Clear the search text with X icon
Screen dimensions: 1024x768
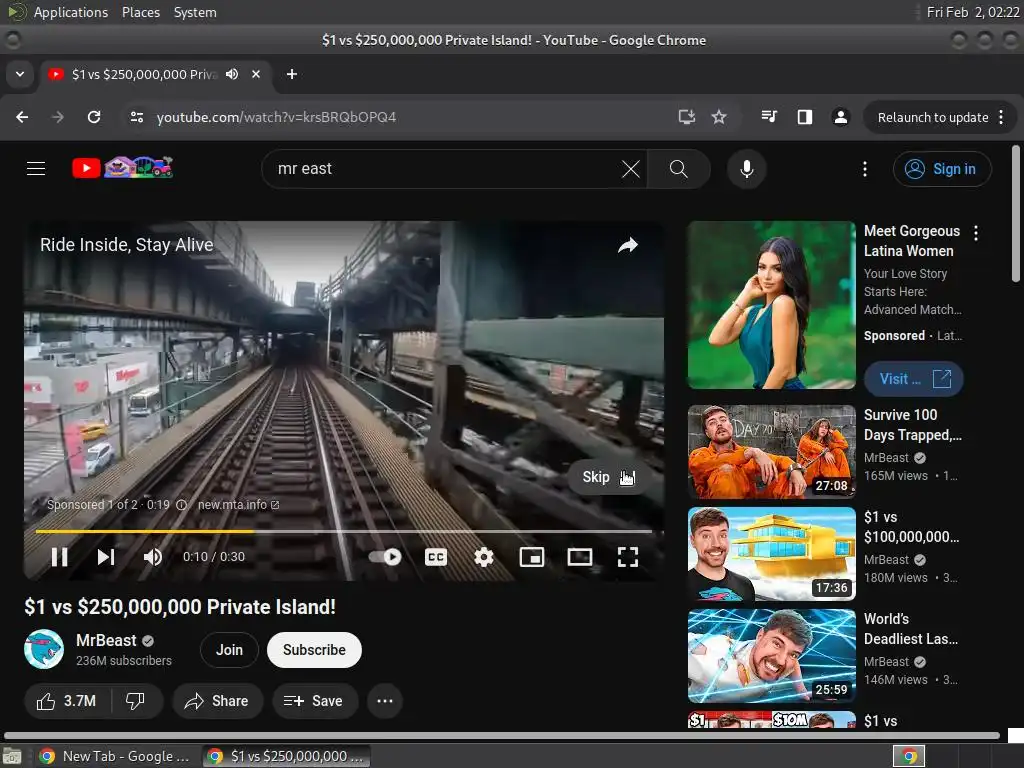point(630,169)
